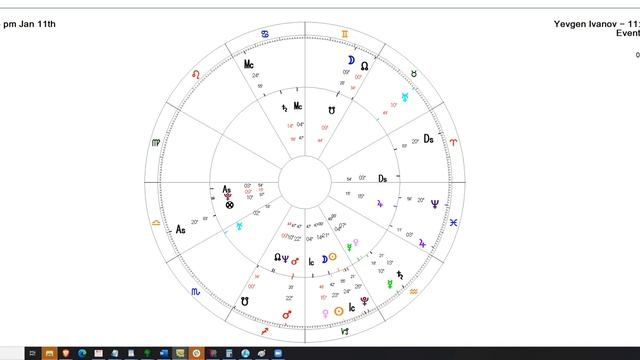
Task: Select the Capricorn sign symbol on the rim
Action: pos(345,331)
